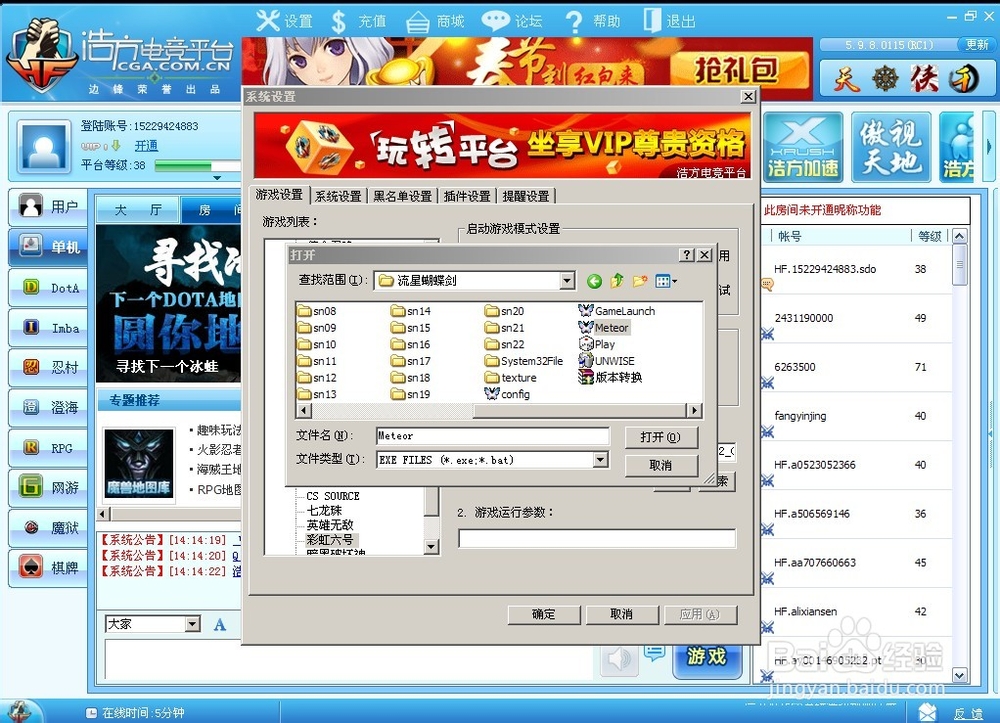Click the user avatar picture
Viewport: 1000px width, 723px height.
click(44, 146)
